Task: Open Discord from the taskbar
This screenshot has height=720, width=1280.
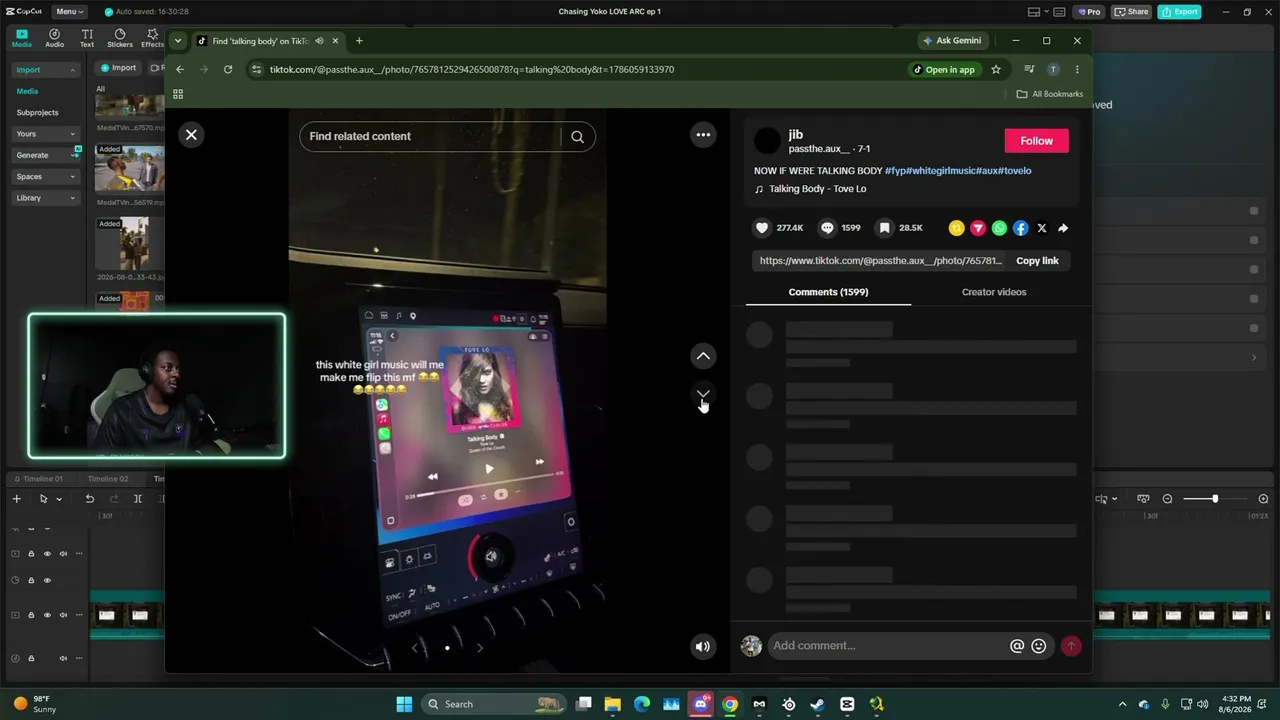Action: [x=701, y=704]
